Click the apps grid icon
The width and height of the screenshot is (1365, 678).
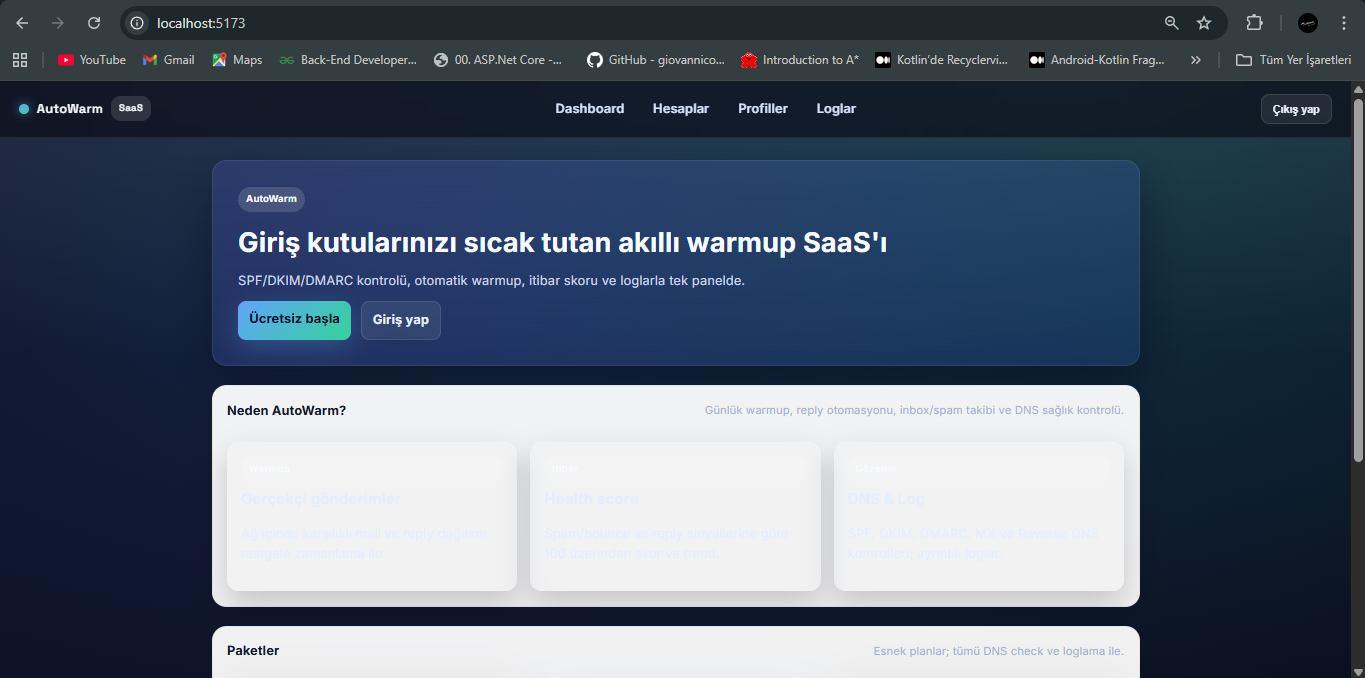[x=20, y=59]
